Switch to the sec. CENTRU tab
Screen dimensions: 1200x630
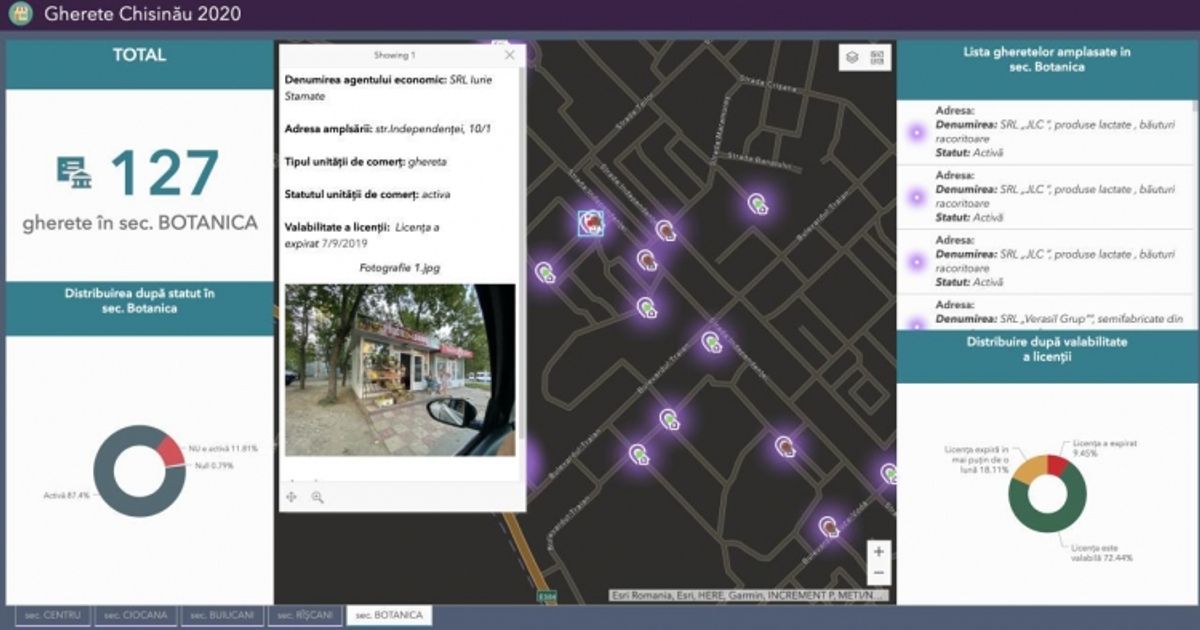click(53, 615)
